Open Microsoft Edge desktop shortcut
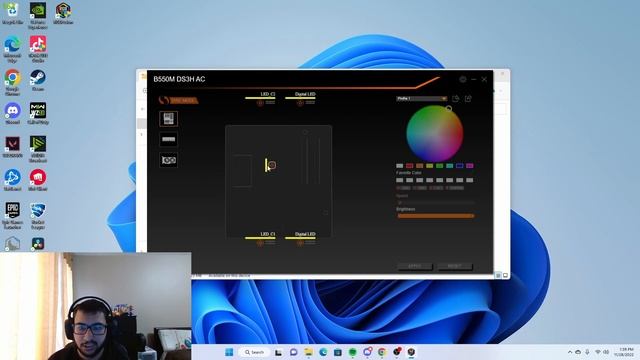 (x=12, y=49)
